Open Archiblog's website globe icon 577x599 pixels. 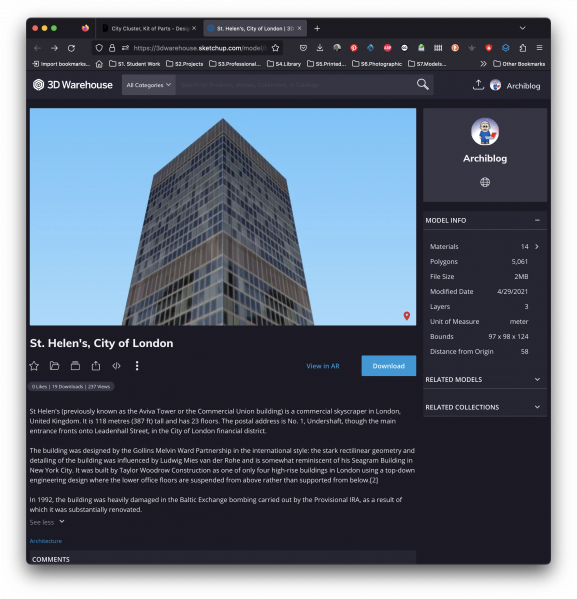click(x=485, y=182)
